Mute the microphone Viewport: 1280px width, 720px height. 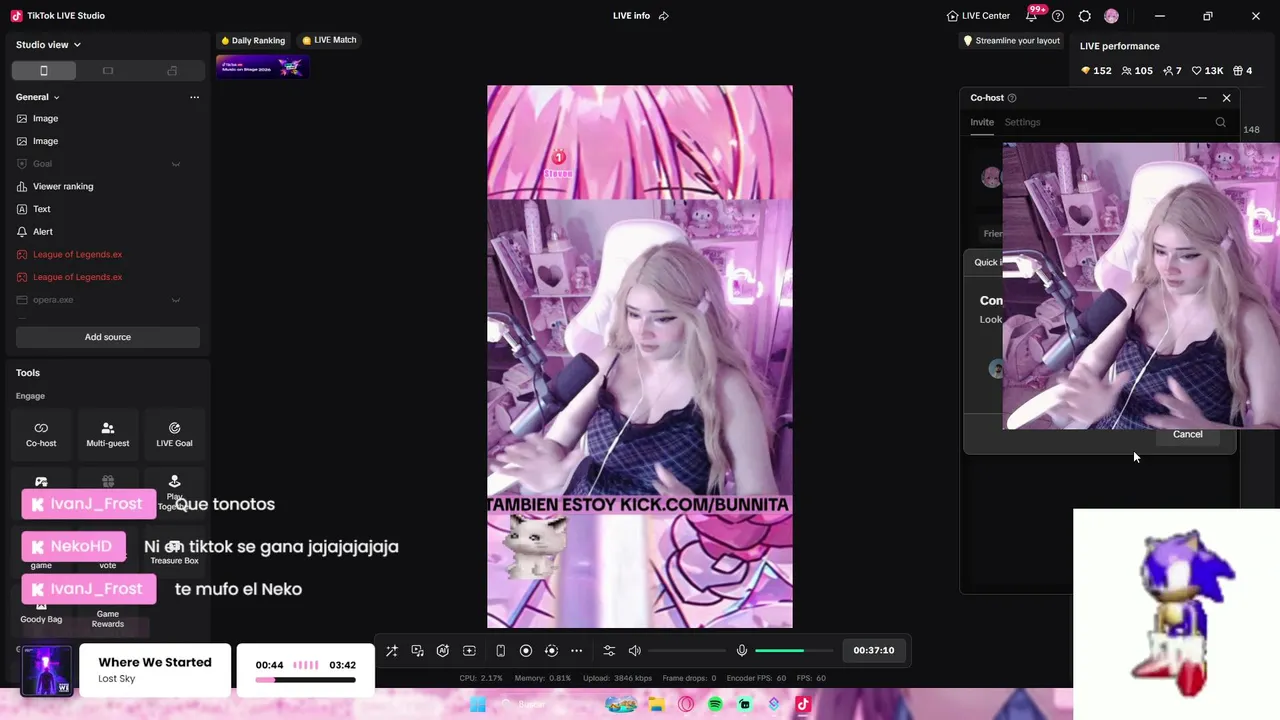click(x=742, y=651)
